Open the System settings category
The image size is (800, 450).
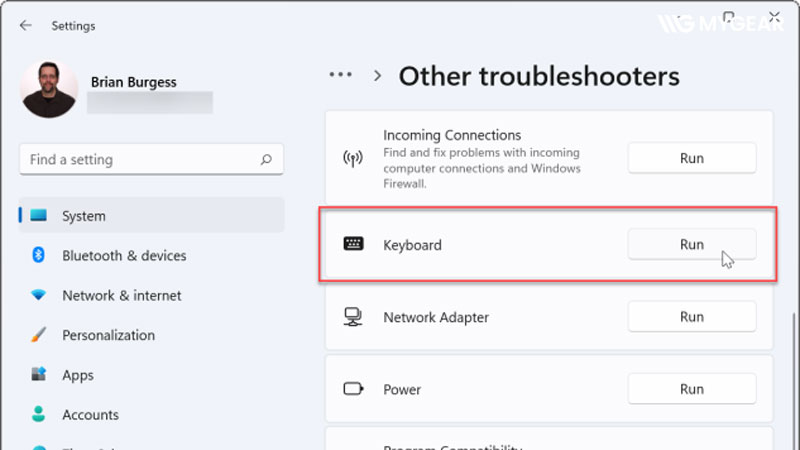(83, 216)
